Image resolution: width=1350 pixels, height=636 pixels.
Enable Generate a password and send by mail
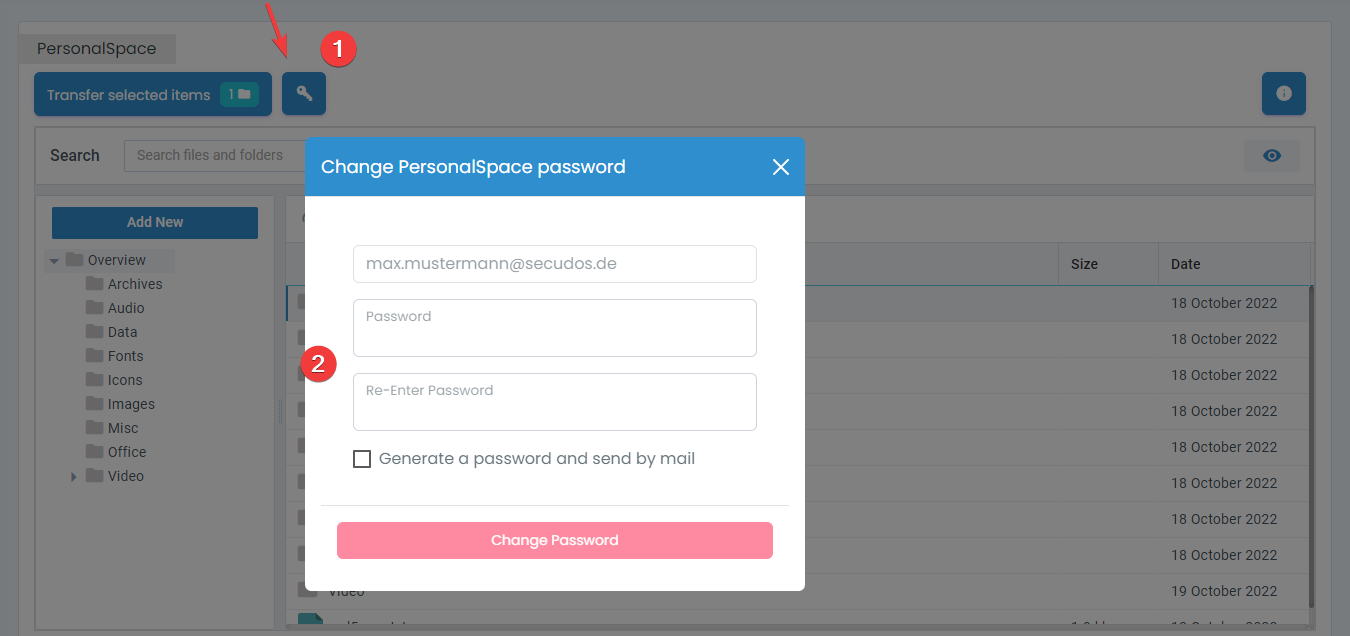(x=362, y=459)
